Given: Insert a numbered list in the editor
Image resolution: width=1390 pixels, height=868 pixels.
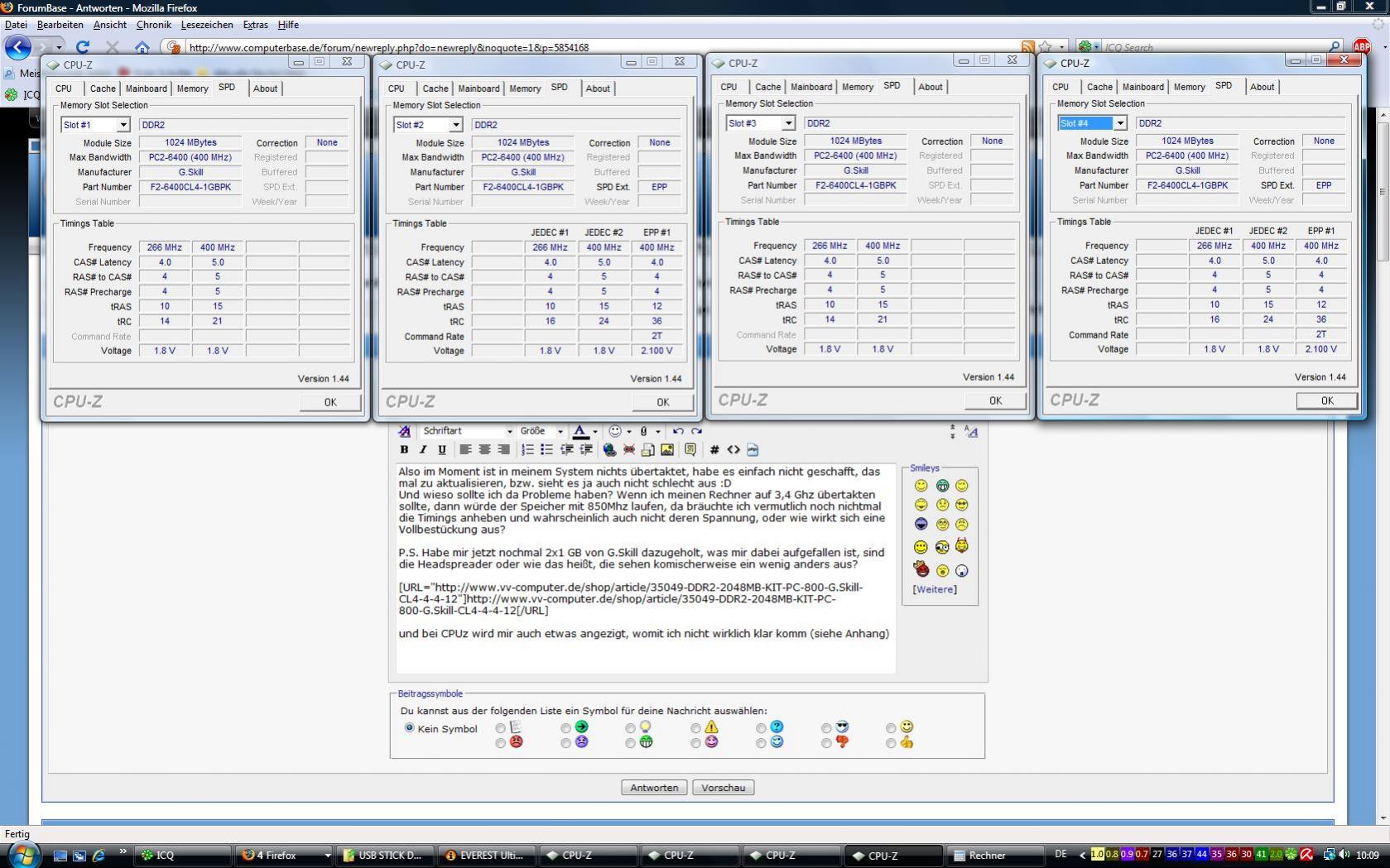Looking at the screenshot, I should 527,450.
